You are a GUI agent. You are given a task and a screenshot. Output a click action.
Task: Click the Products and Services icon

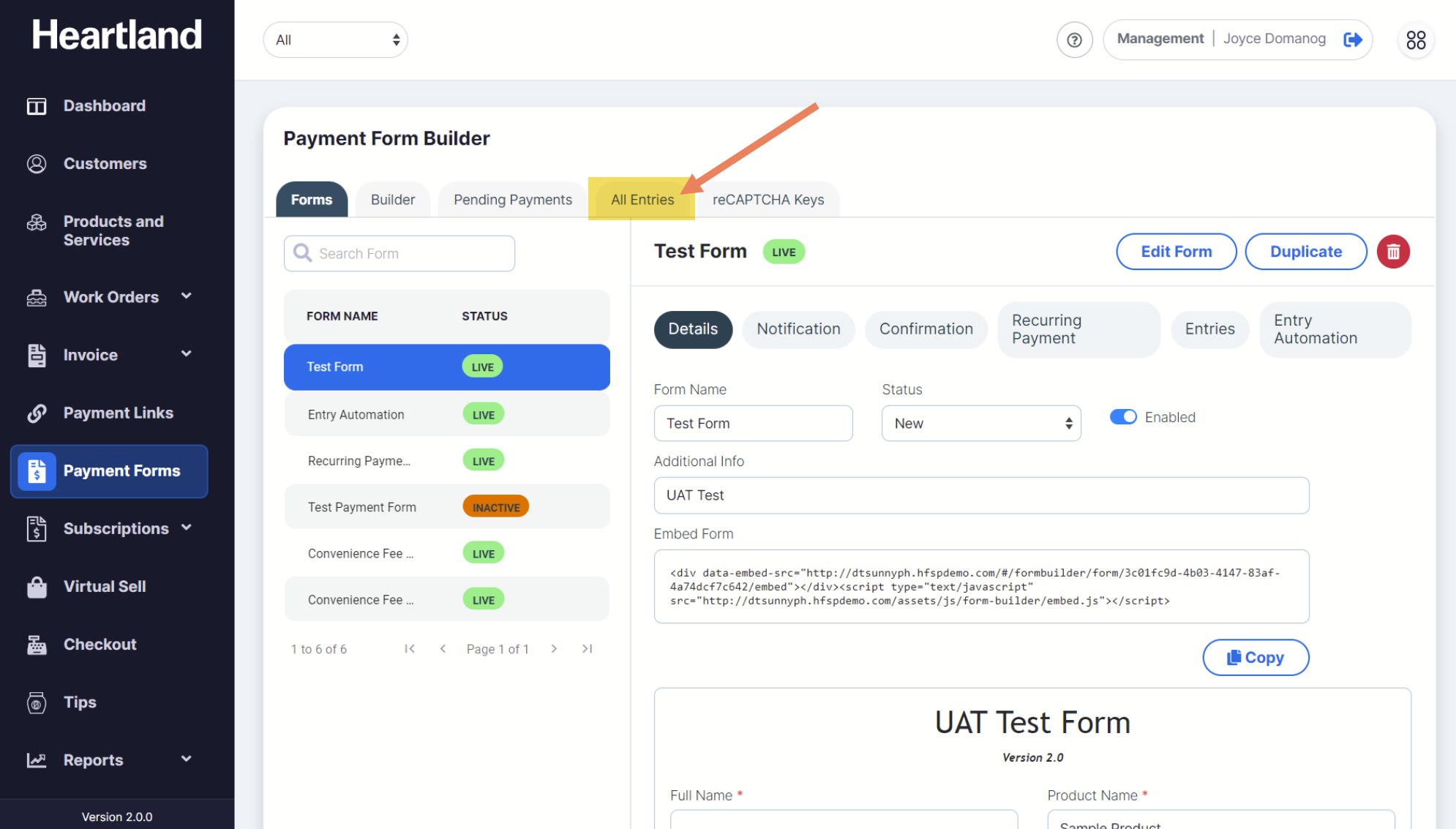37,223
